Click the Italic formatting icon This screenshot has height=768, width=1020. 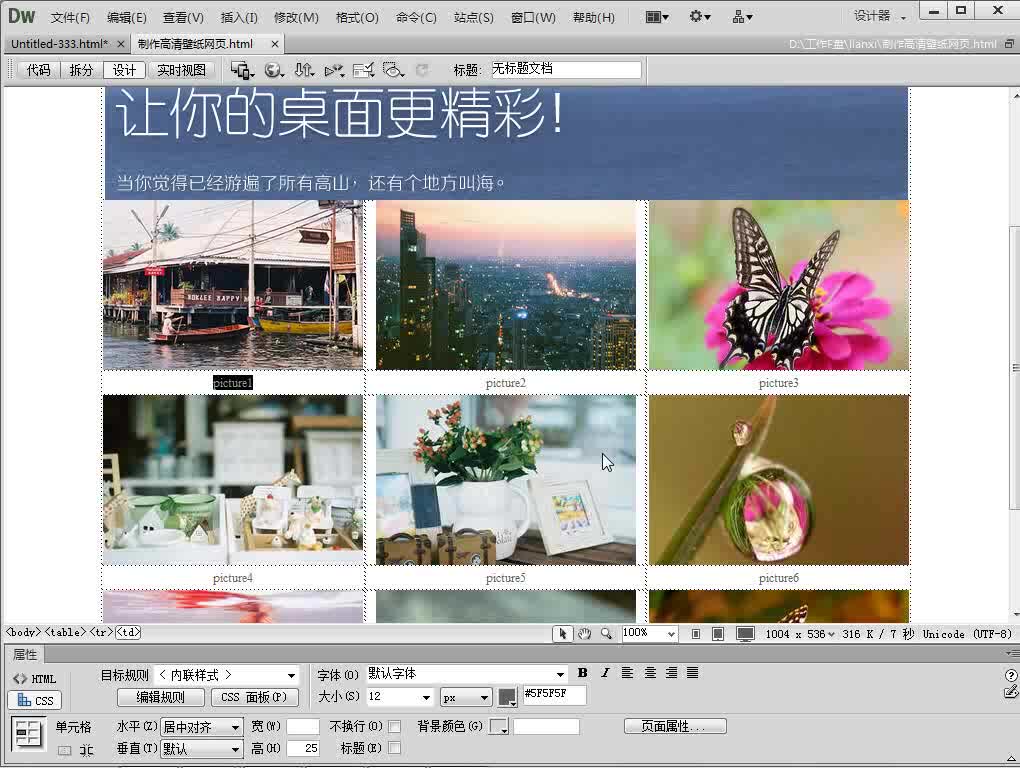click(605, 673)
